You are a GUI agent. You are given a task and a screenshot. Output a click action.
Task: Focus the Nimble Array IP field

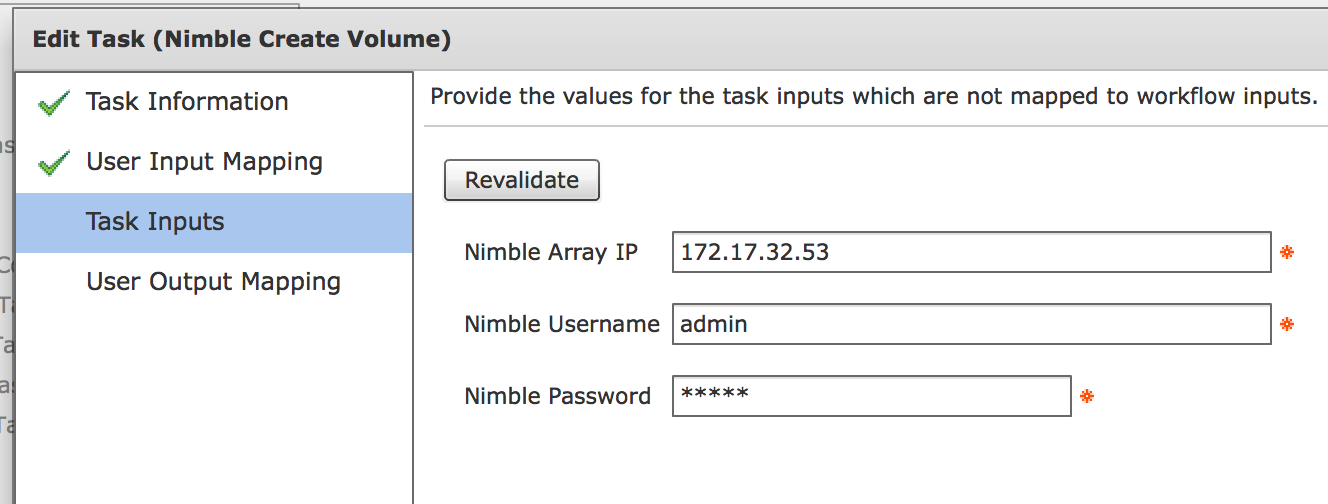(972, 253)
